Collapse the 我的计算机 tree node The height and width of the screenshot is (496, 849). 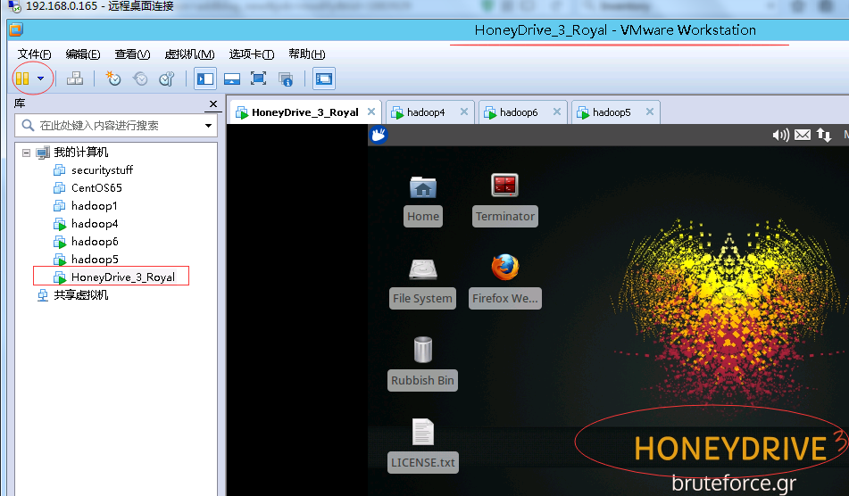coord(26,153)
